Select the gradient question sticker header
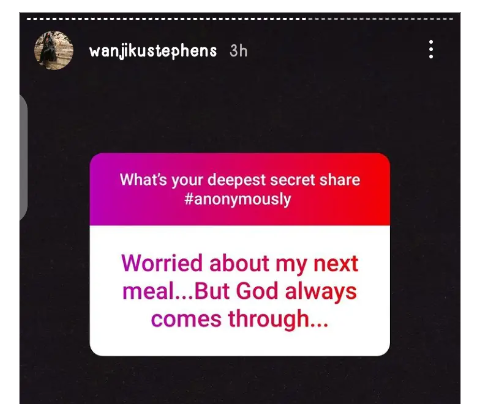This screenshot has height=410, width=480. pyautogui.click(x=240, y=189)
